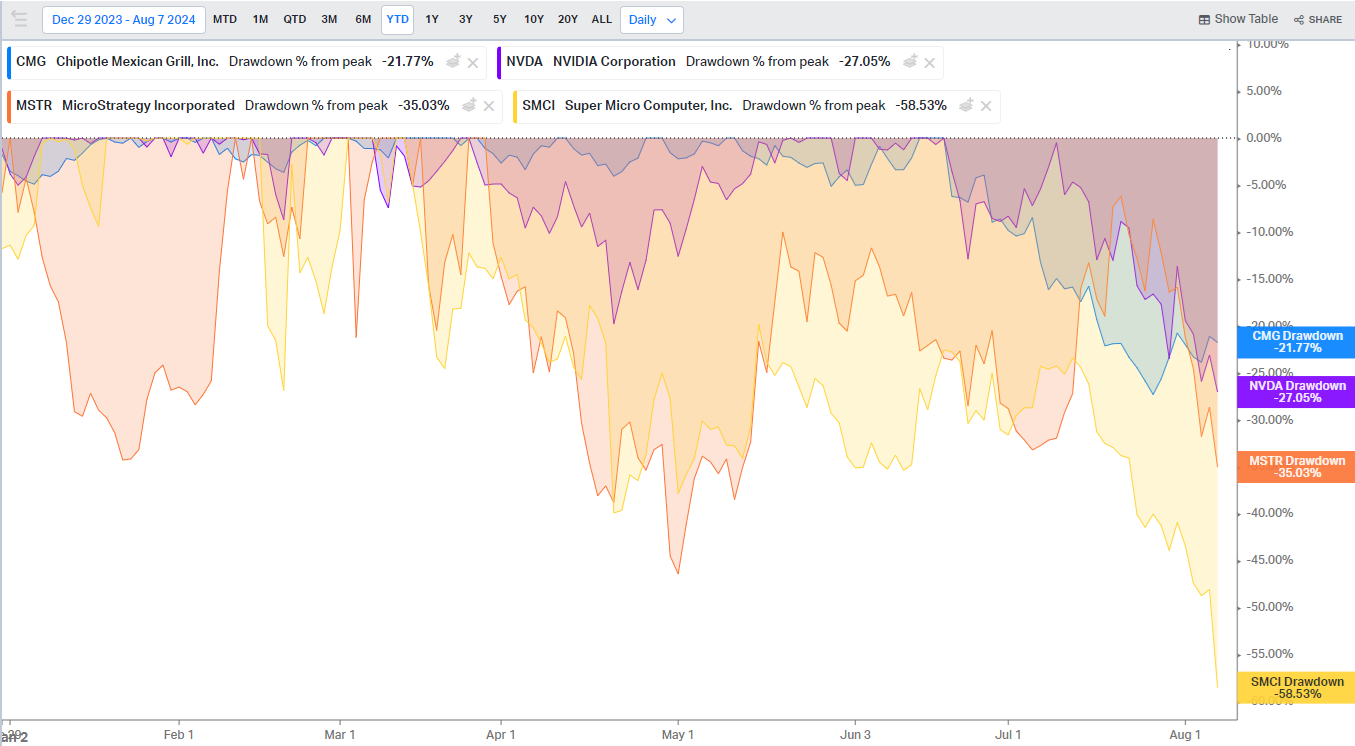1355x746 pixels.
Task: Select the 3M time range
Action: click(329, 20)
